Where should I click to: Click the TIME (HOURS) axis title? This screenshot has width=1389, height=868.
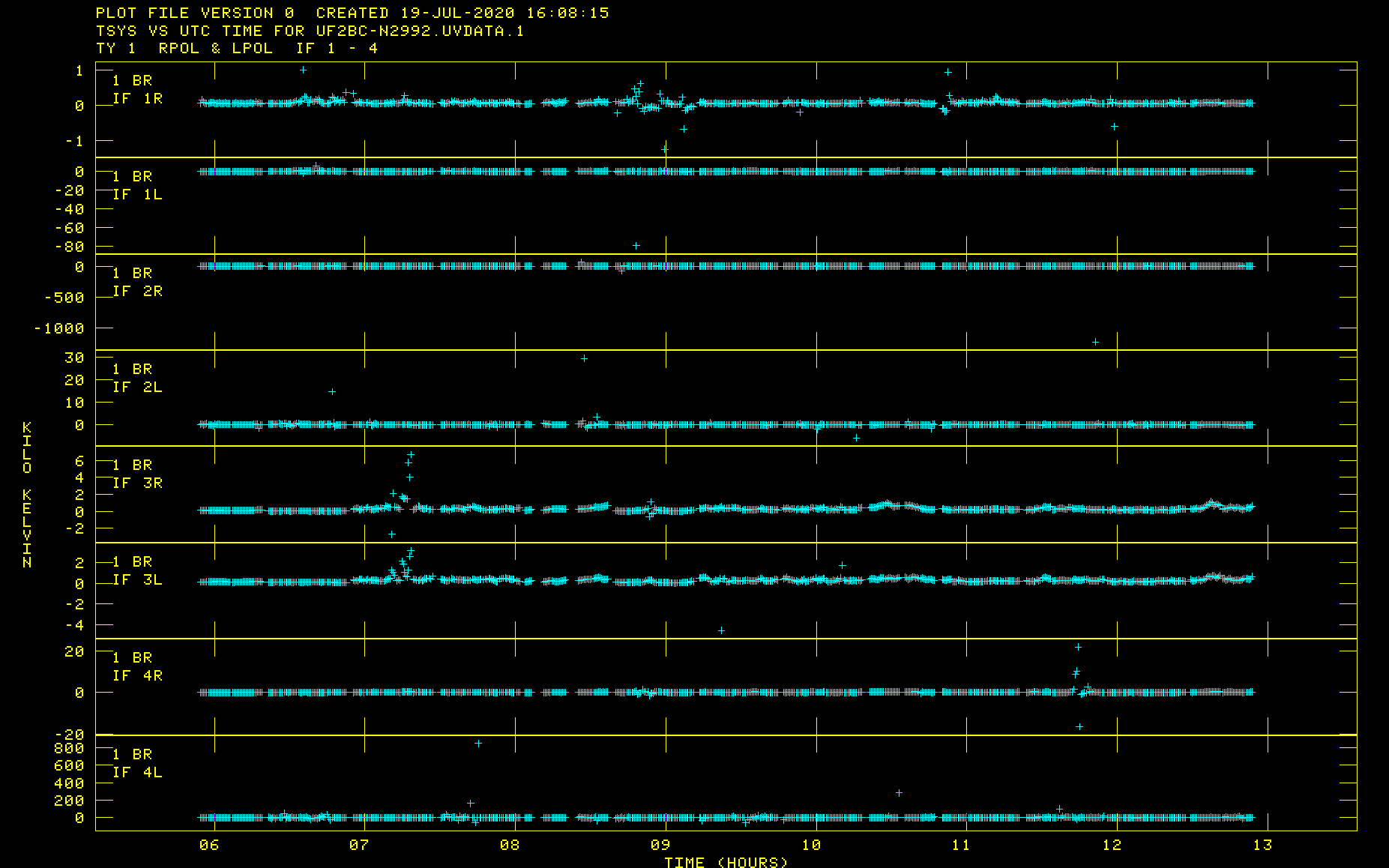(x=726, y=862)
